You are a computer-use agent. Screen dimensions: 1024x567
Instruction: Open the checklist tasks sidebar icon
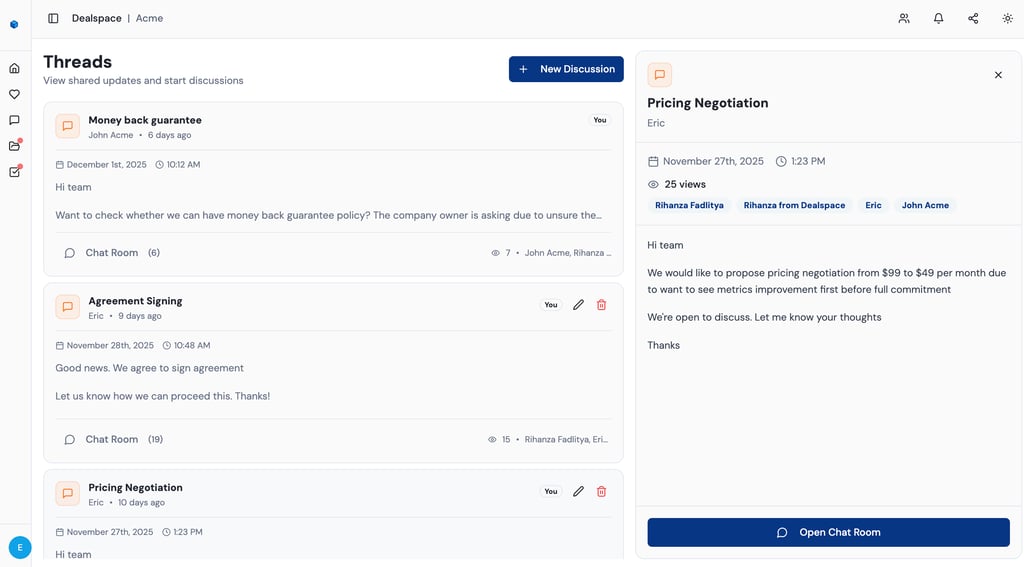tap(14, 172)
